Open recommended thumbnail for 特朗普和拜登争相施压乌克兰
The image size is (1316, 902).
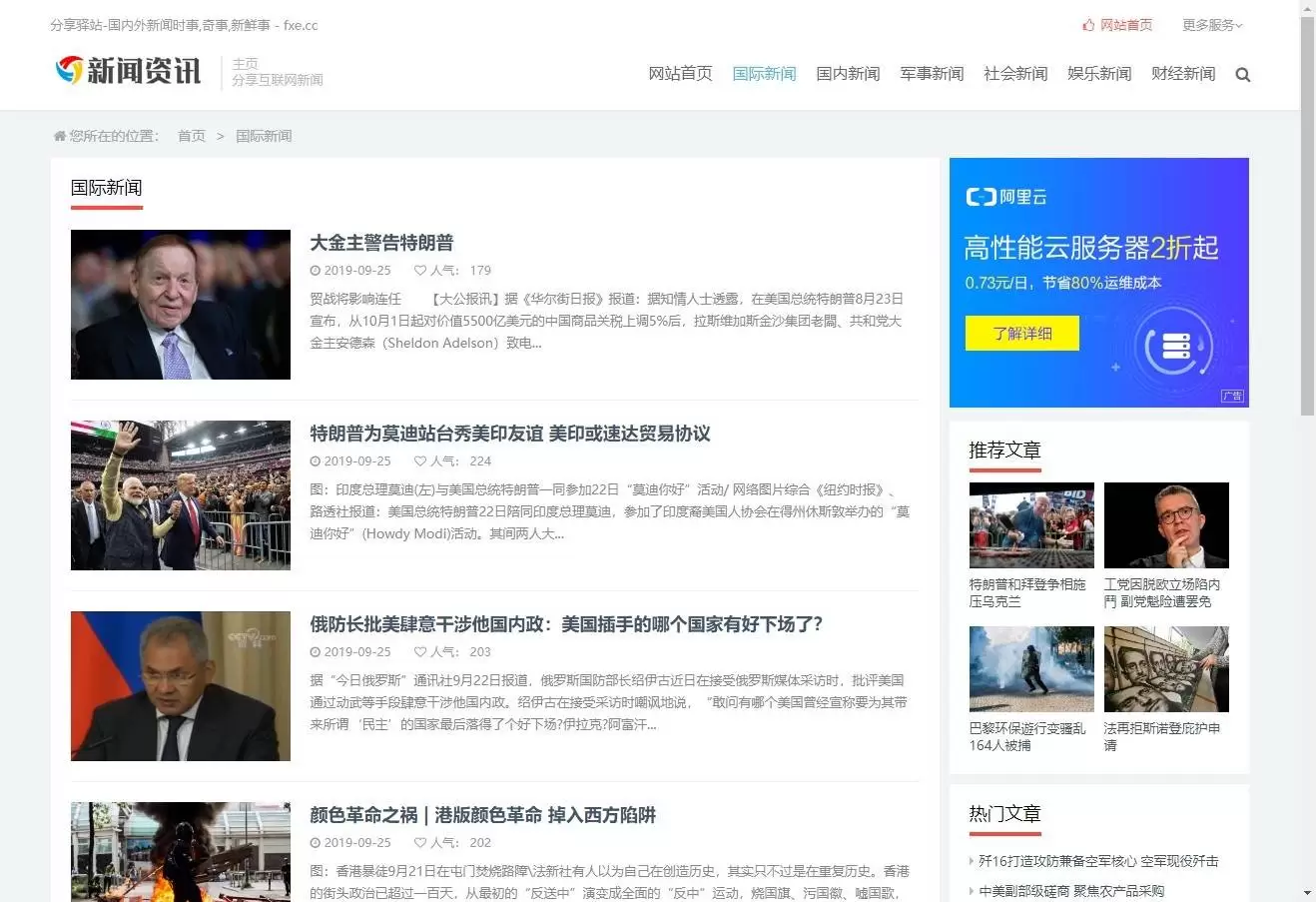(1031, 525)
